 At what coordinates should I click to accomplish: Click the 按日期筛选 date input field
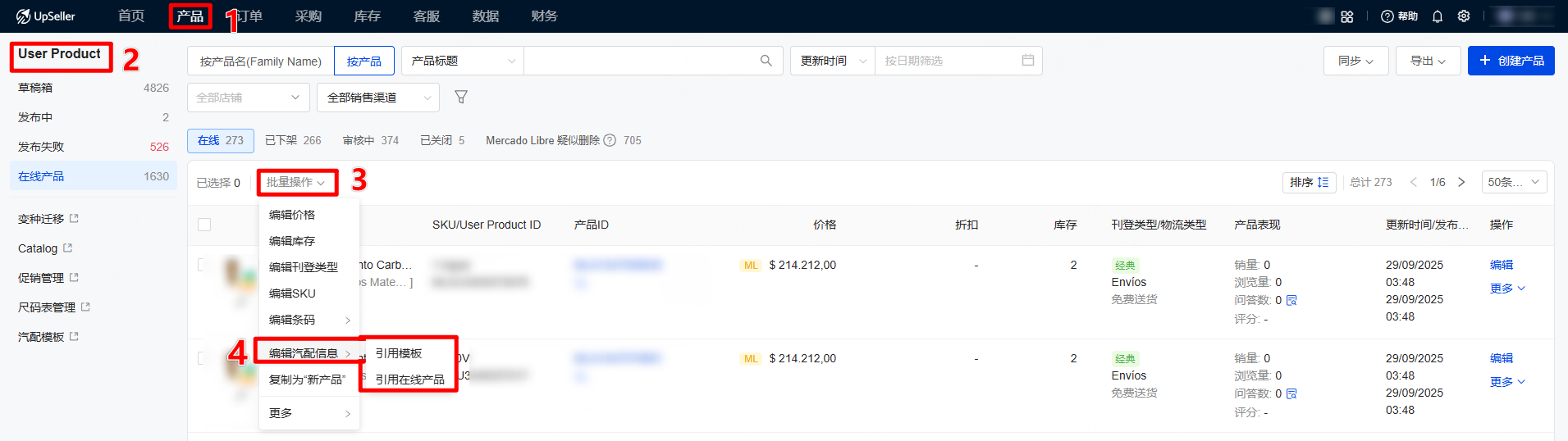[948, 61]
